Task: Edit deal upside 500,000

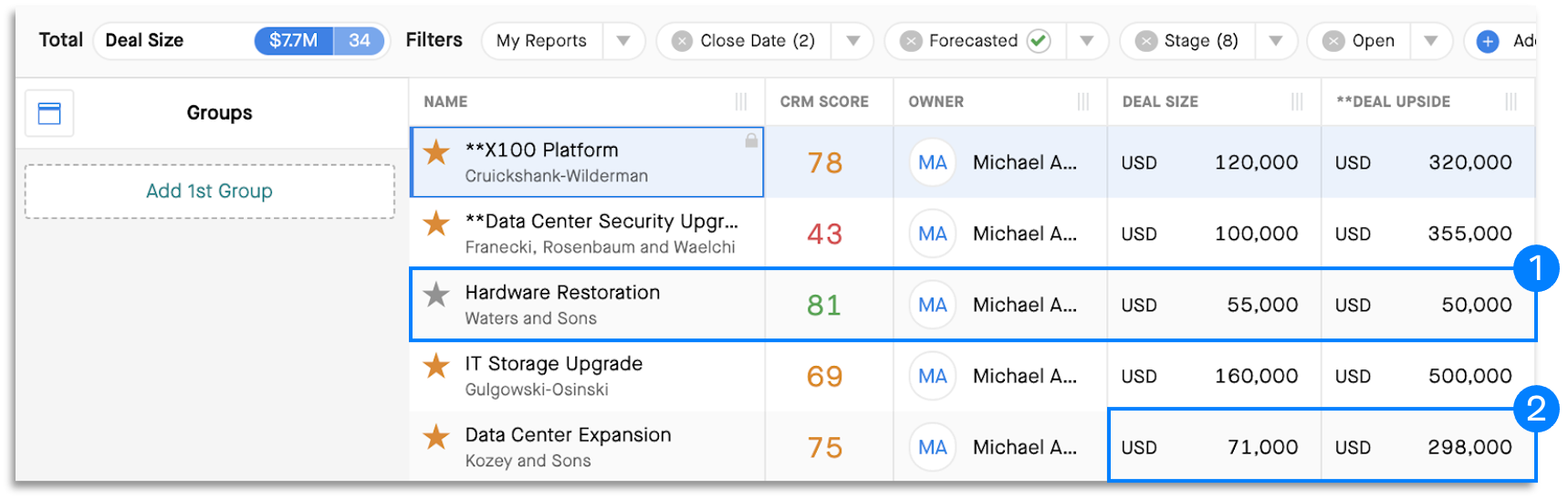Action: [x=1470, y=377]
